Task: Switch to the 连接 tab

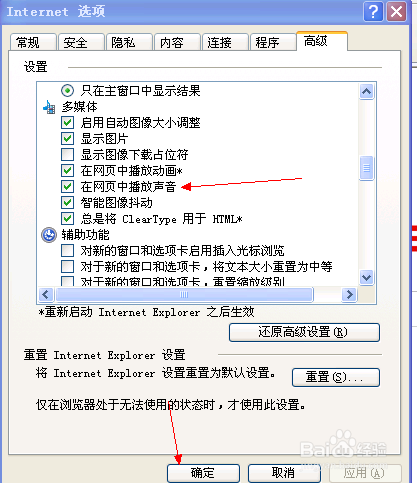Action: pos(225,43)
